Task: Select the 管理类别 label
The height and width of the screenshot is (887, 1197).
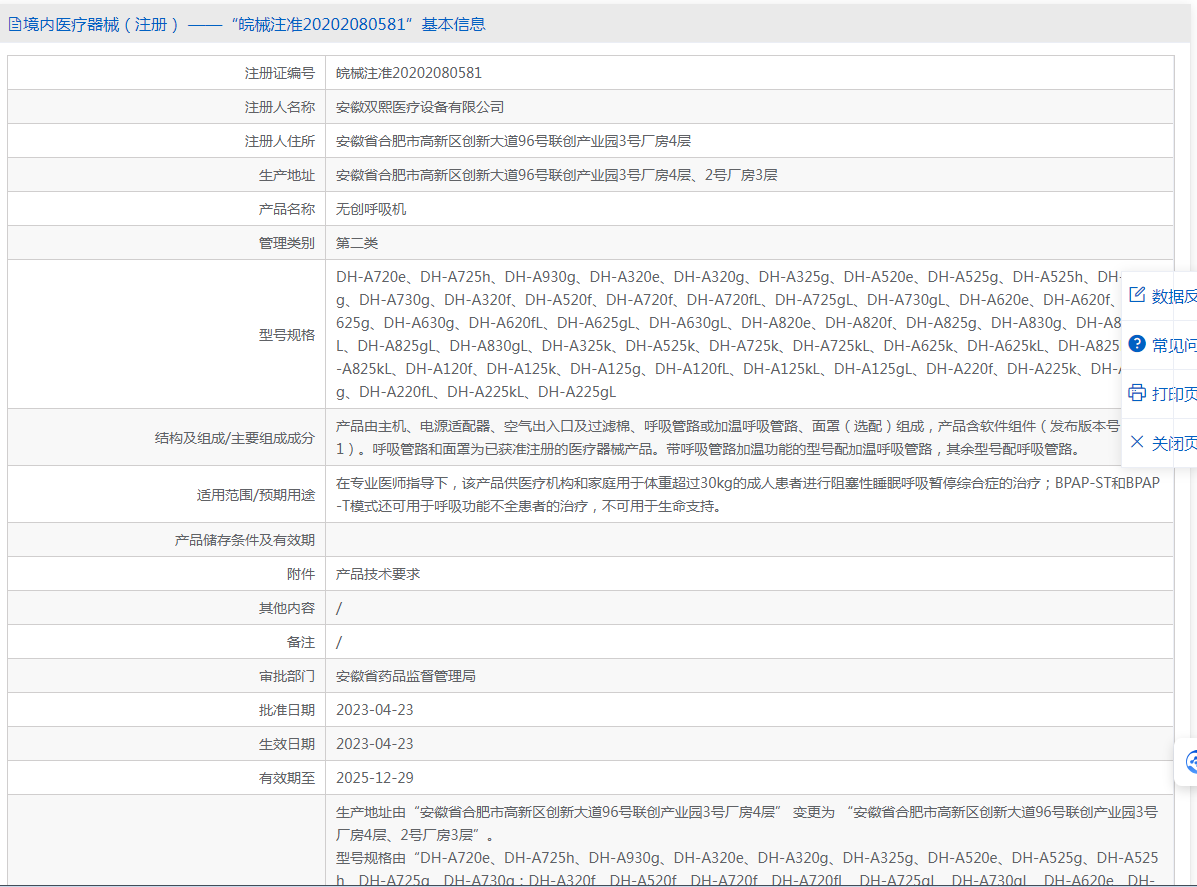Action: tap(286, 243)
